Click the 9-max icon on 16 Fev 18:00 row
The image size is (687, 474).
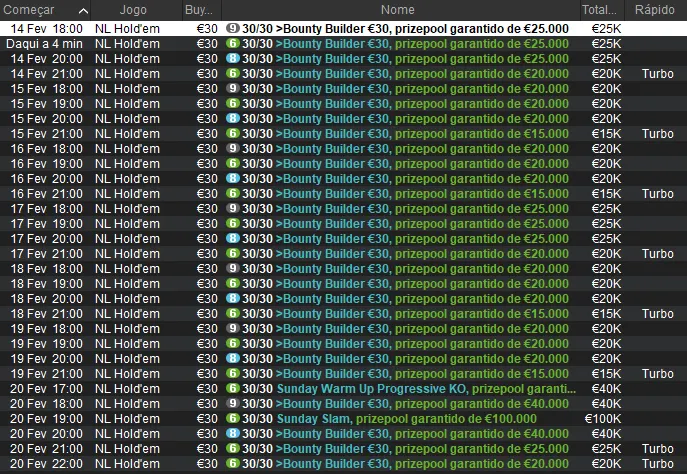click(233, 149)
